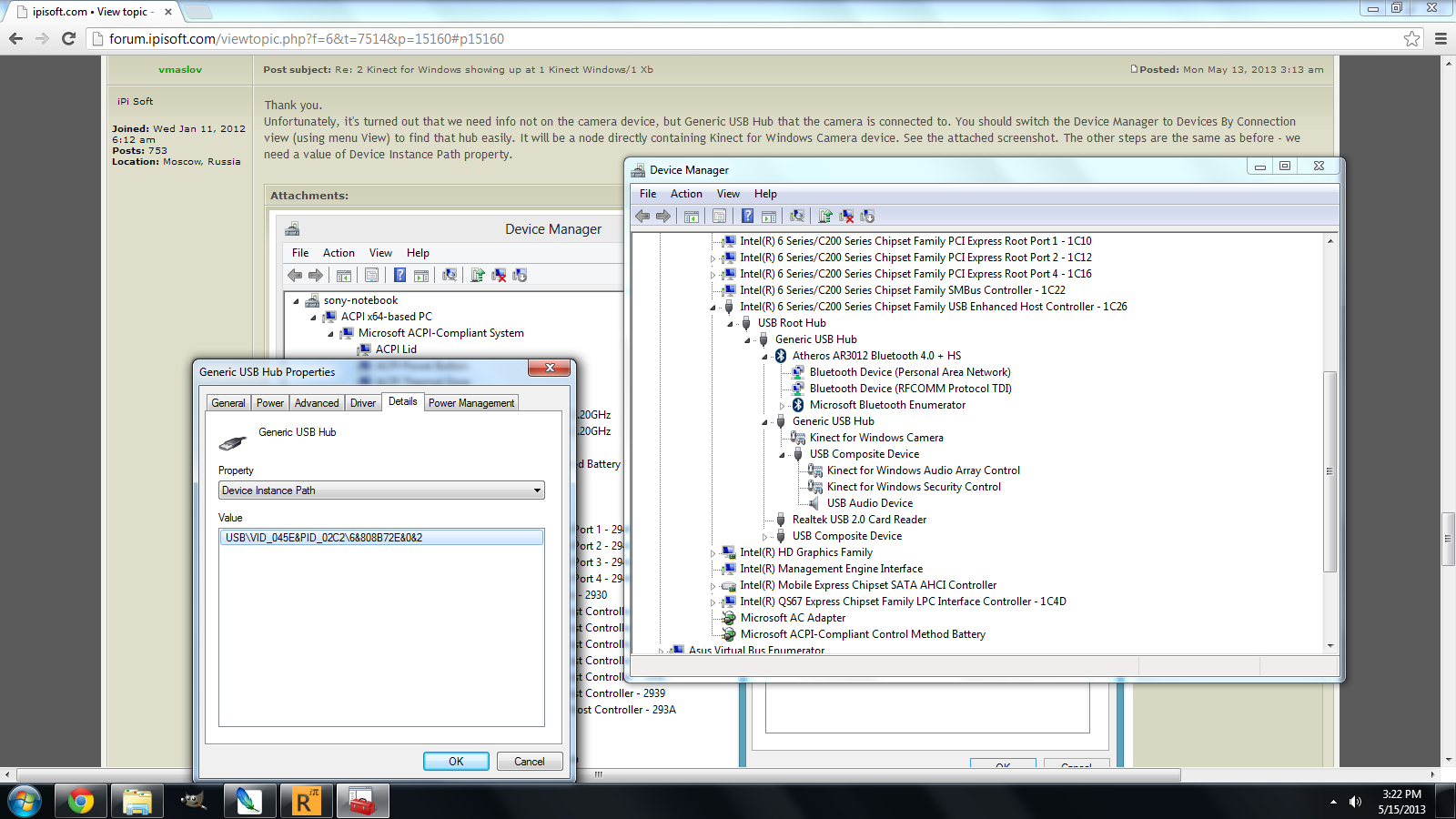The width and height of the screenshot is (1456, 819).
Task: Click speaker icon of USB Audio Device
Action: point(815,503)
